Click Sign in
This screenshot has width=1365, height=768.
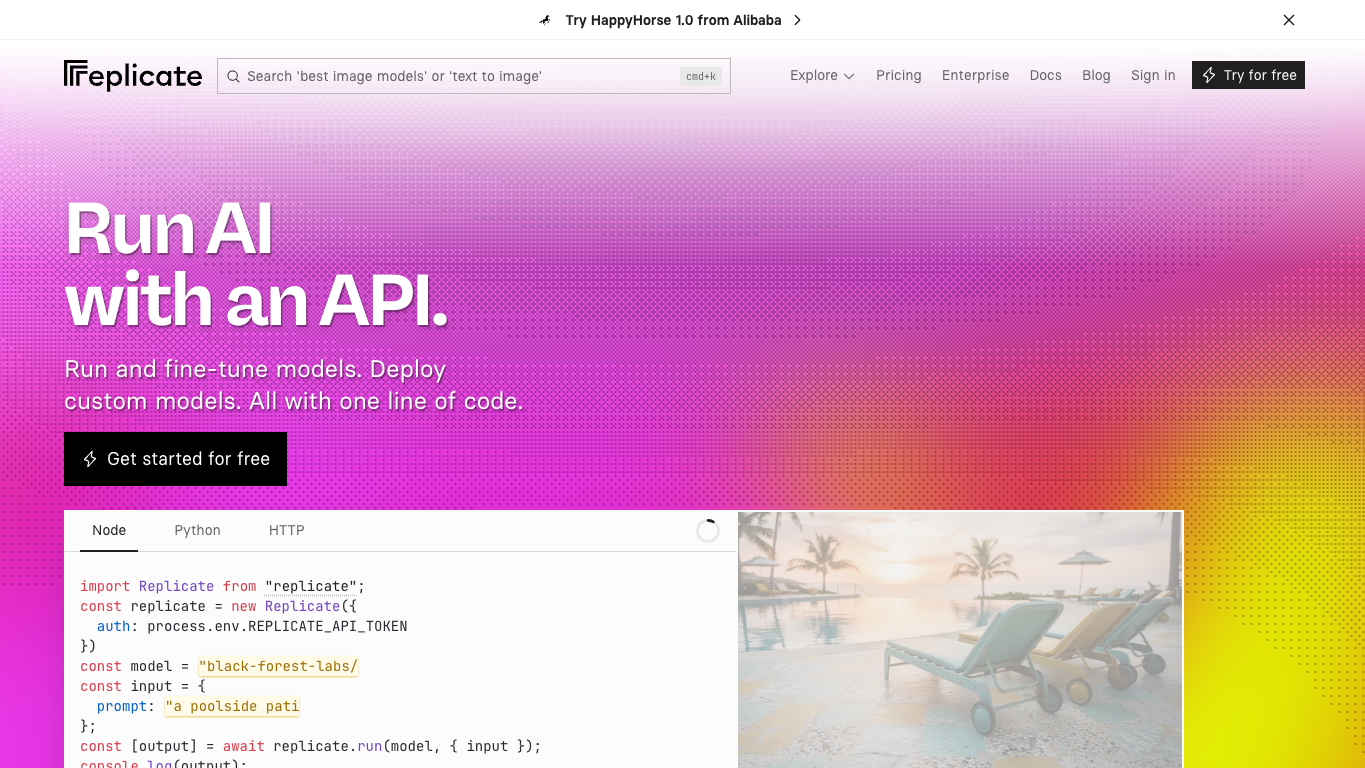1153,75
